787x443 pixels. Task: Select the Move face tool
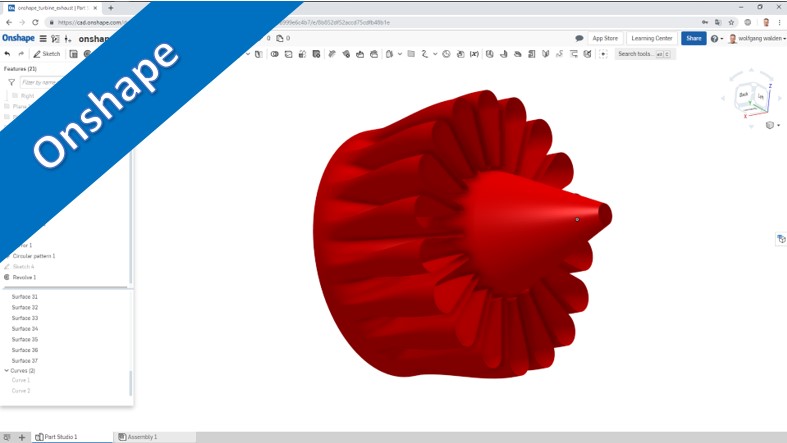(x=360, y=54)
